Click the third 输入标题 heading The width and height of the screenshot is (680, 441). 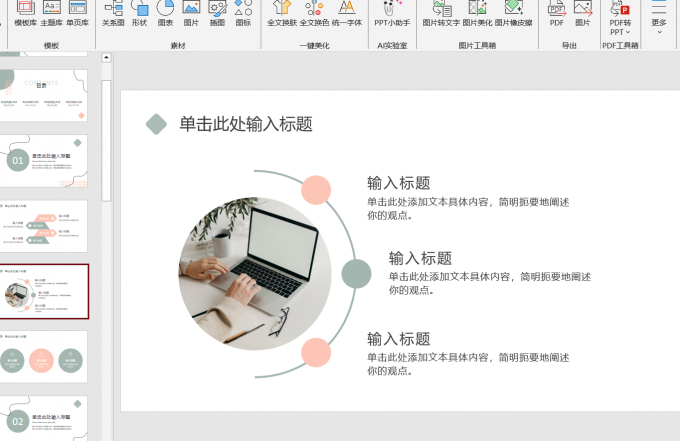[399, 339]
